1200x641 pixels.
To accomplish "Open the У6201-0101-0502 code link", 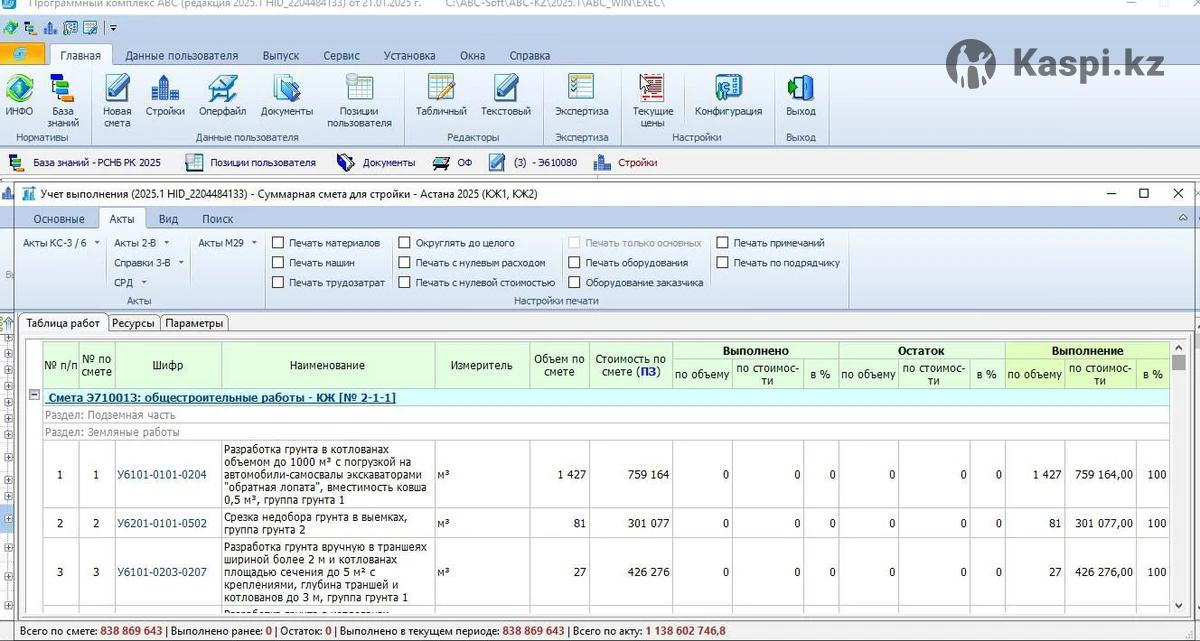I will point(162,523).
